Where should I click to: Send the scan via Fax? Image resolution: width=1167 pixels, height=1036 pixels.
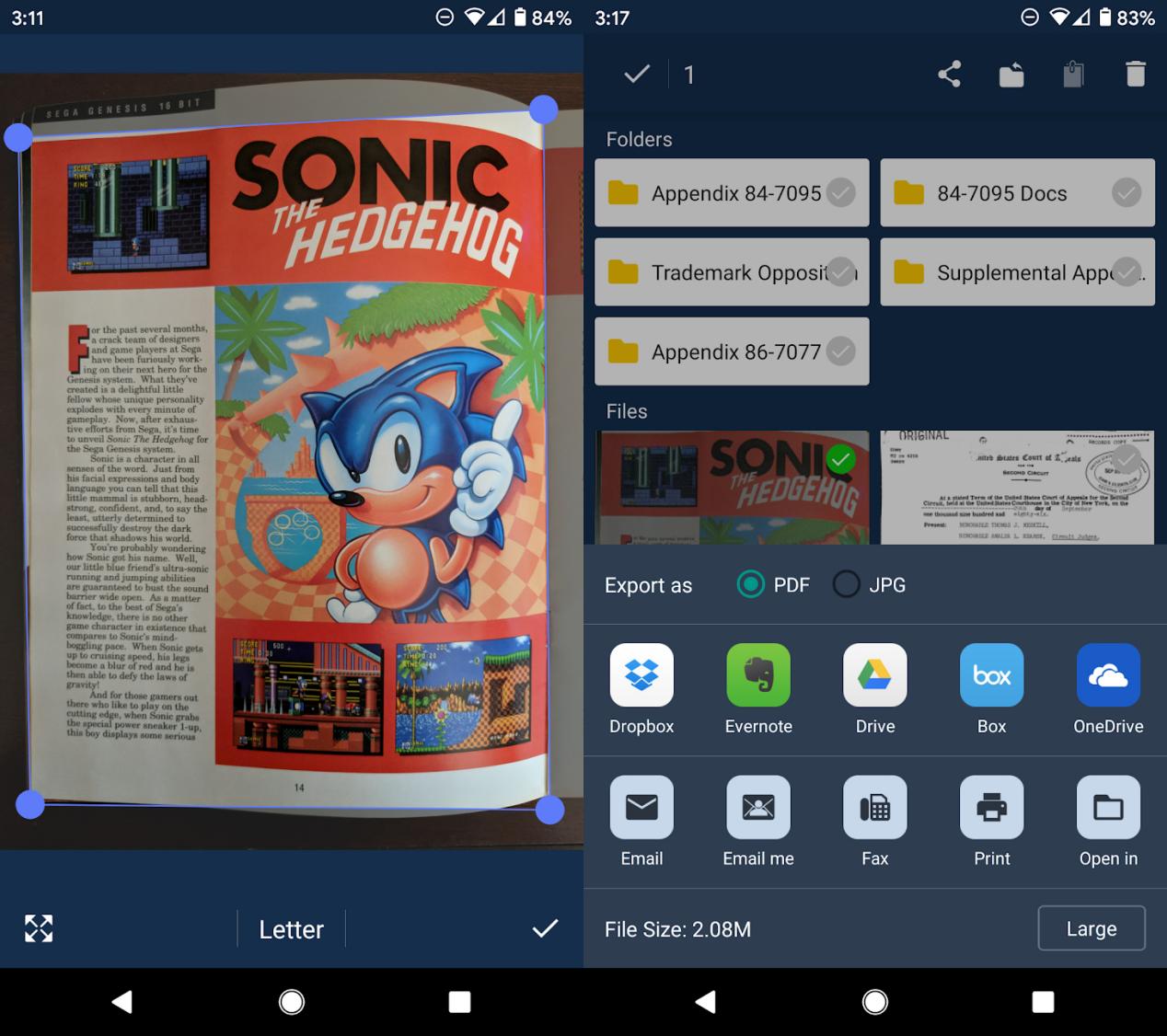click(875, 822)
